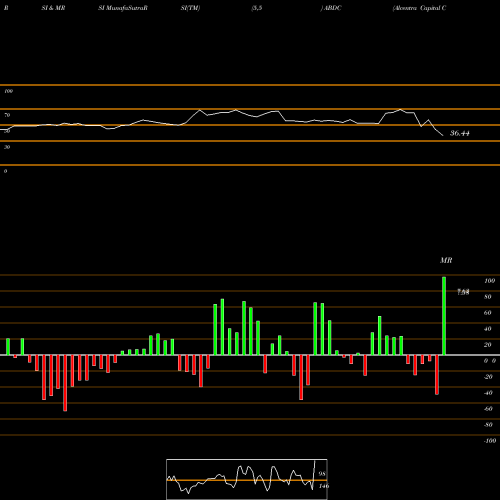Click the MR axis label -100
The height and width of the screenshot is (500, 500).
click(x=490, y=441)
